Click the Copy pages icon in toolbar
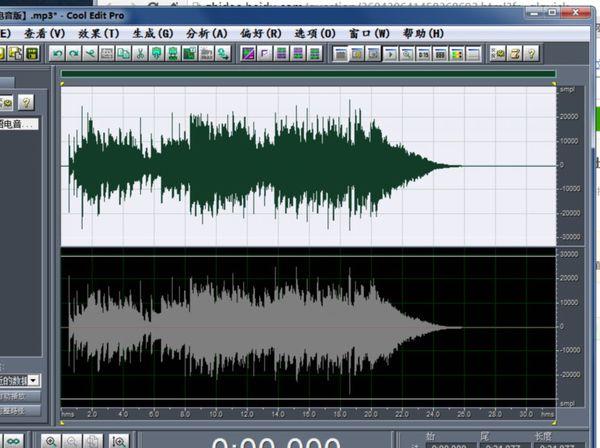The width and height of the screenshot is (600, 448). point(124,54)
